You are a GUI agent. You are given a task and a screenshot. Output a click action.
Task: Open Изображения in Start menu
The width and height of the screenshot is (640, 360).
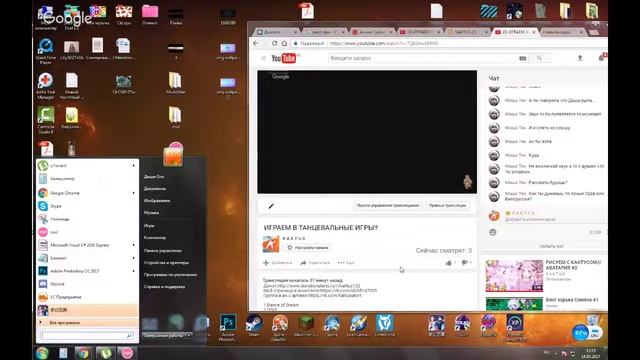click(157, 200)
